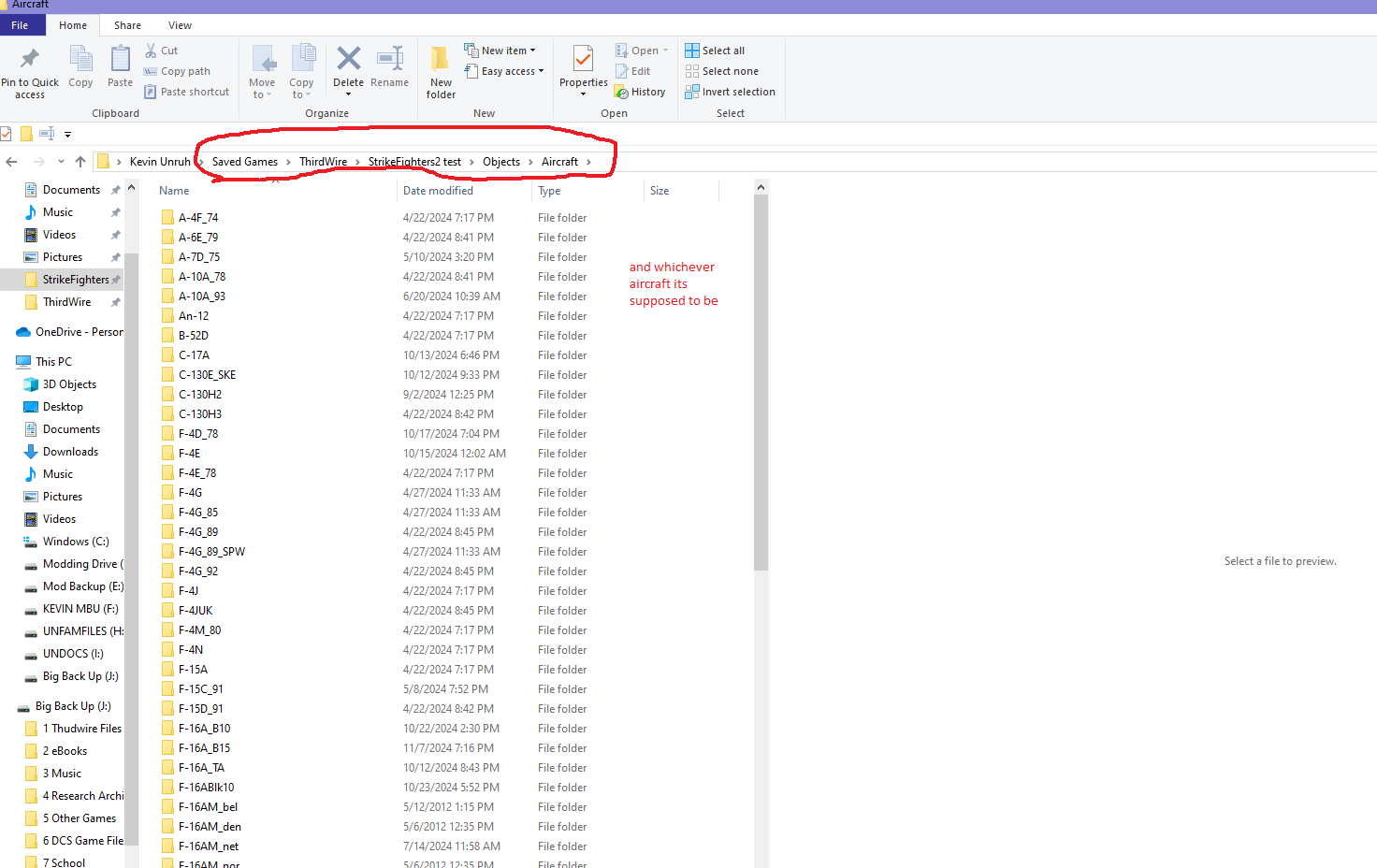
Task: Select 3D Objects in the navigation pane
Action: pos(69,384)
